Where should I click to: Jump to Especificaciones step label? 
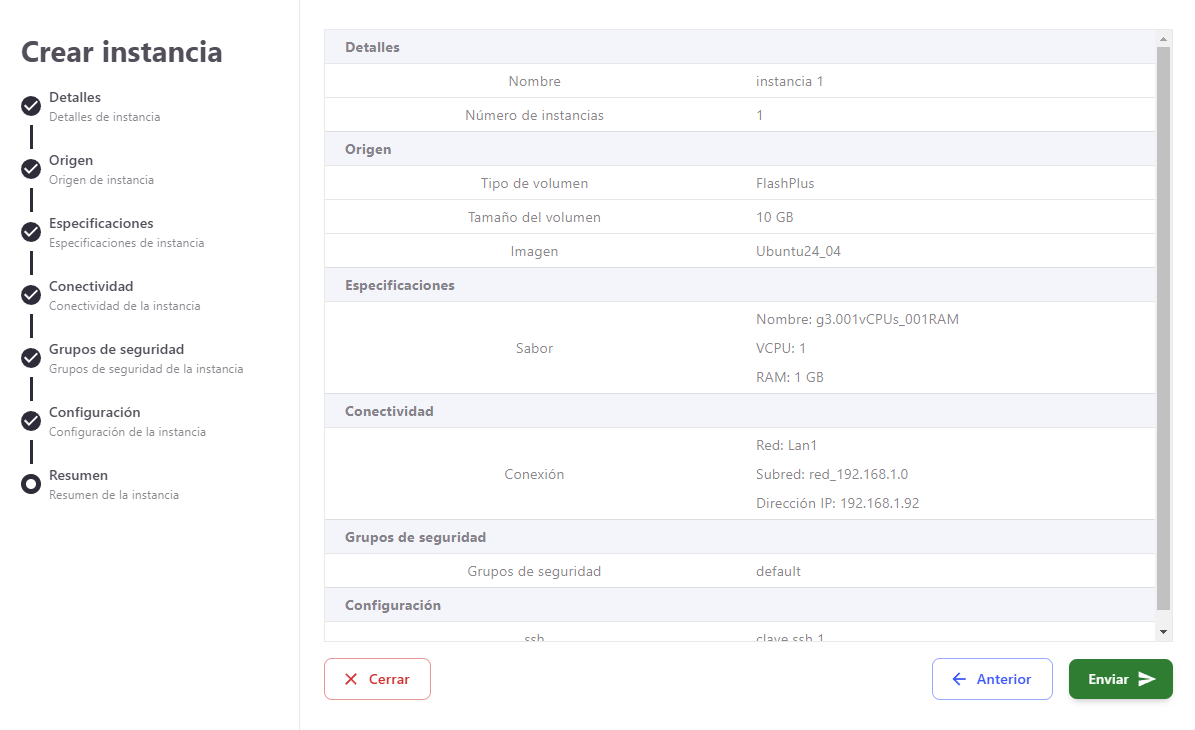click(x=101, y=224)
